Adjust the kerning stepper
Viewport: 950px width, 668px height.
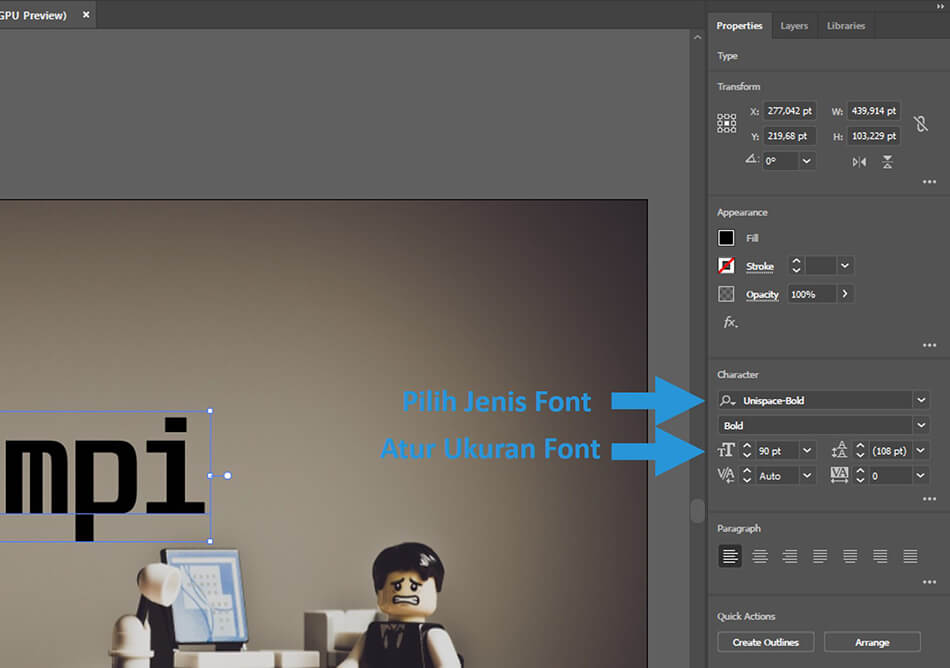tap(746, 475)
